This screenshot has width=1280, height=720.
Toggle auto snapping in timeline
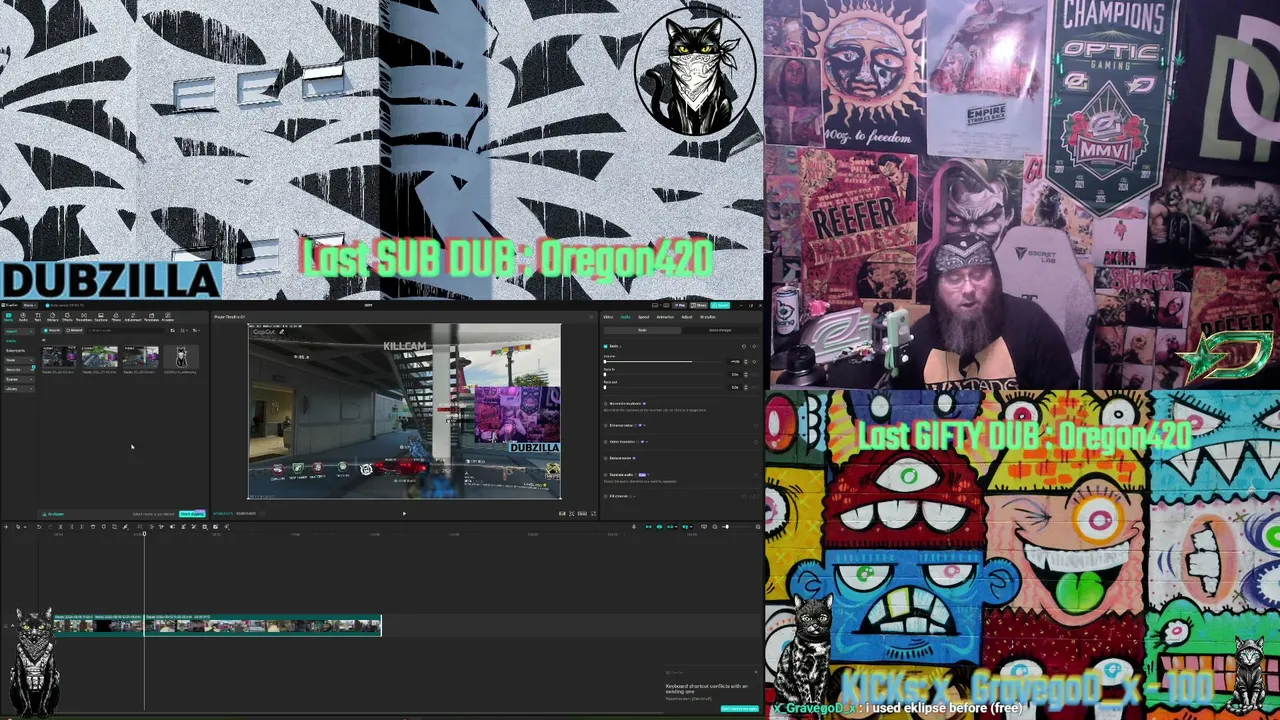click(x=659, y=527)
